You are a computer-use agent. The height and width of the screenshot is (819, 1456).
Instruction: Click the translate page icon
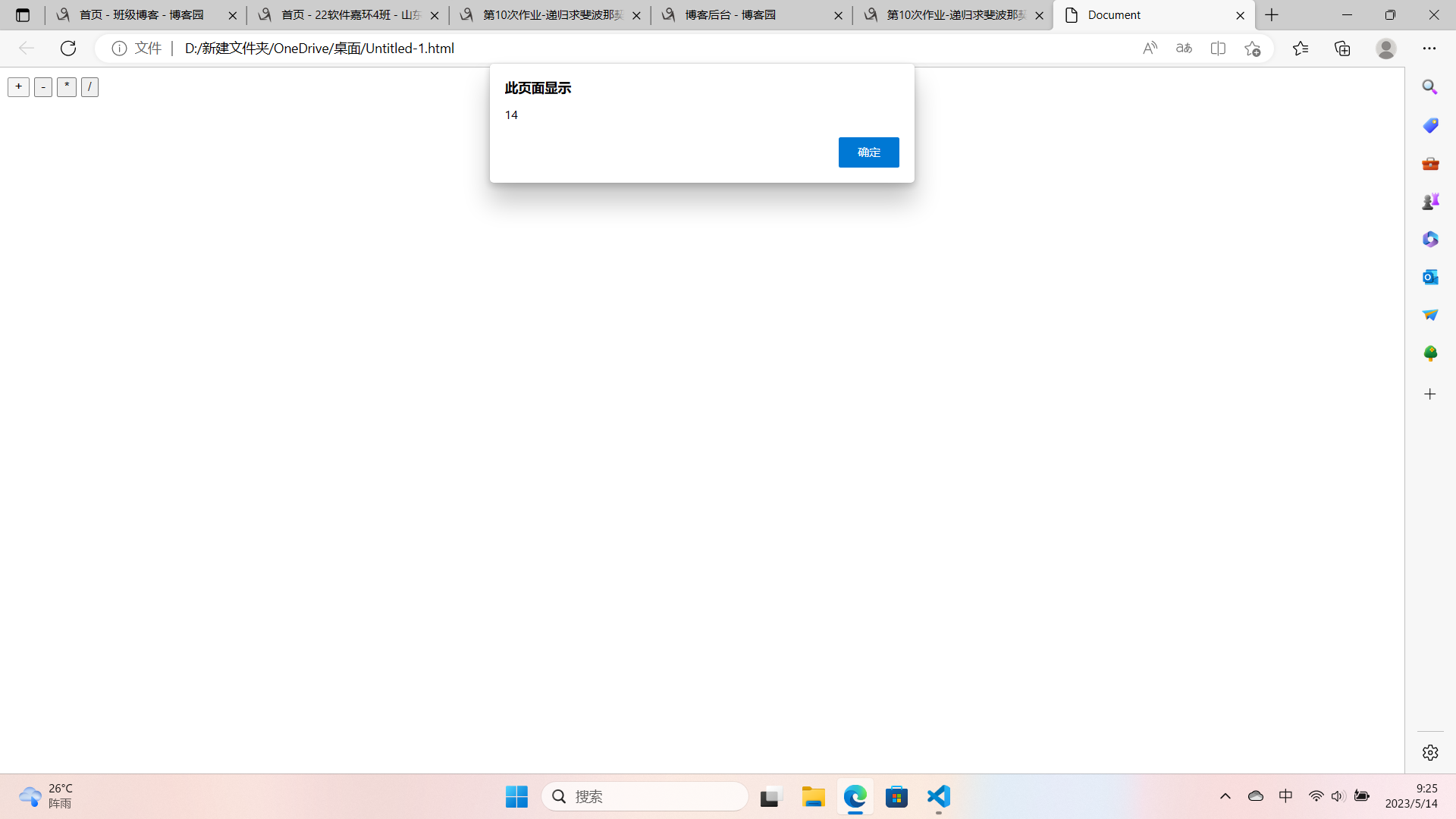[1184, 49]
